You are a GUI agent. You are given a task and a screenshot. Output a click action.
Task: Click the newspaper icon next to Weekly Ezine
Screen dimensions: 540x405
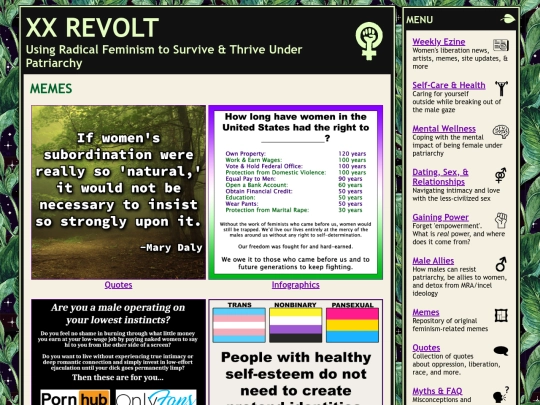tap(501, 45)
